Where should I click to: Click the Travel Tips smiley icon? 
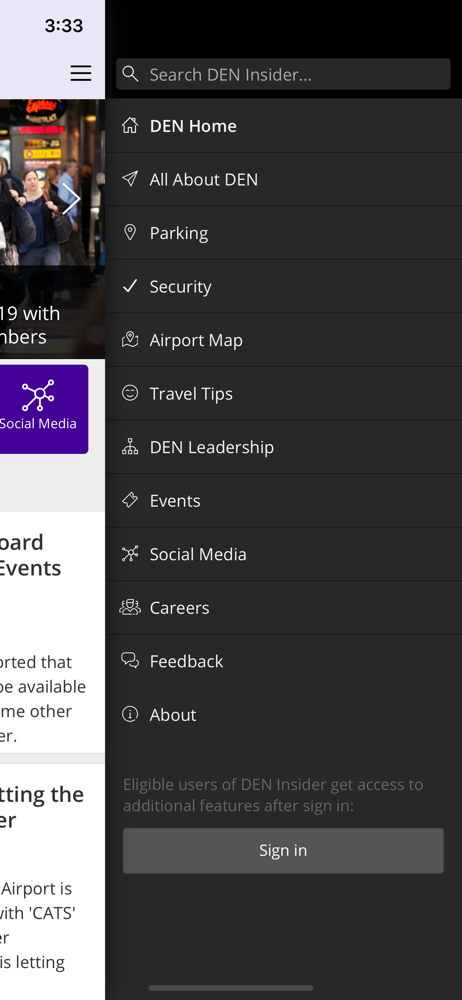point(130,393)
